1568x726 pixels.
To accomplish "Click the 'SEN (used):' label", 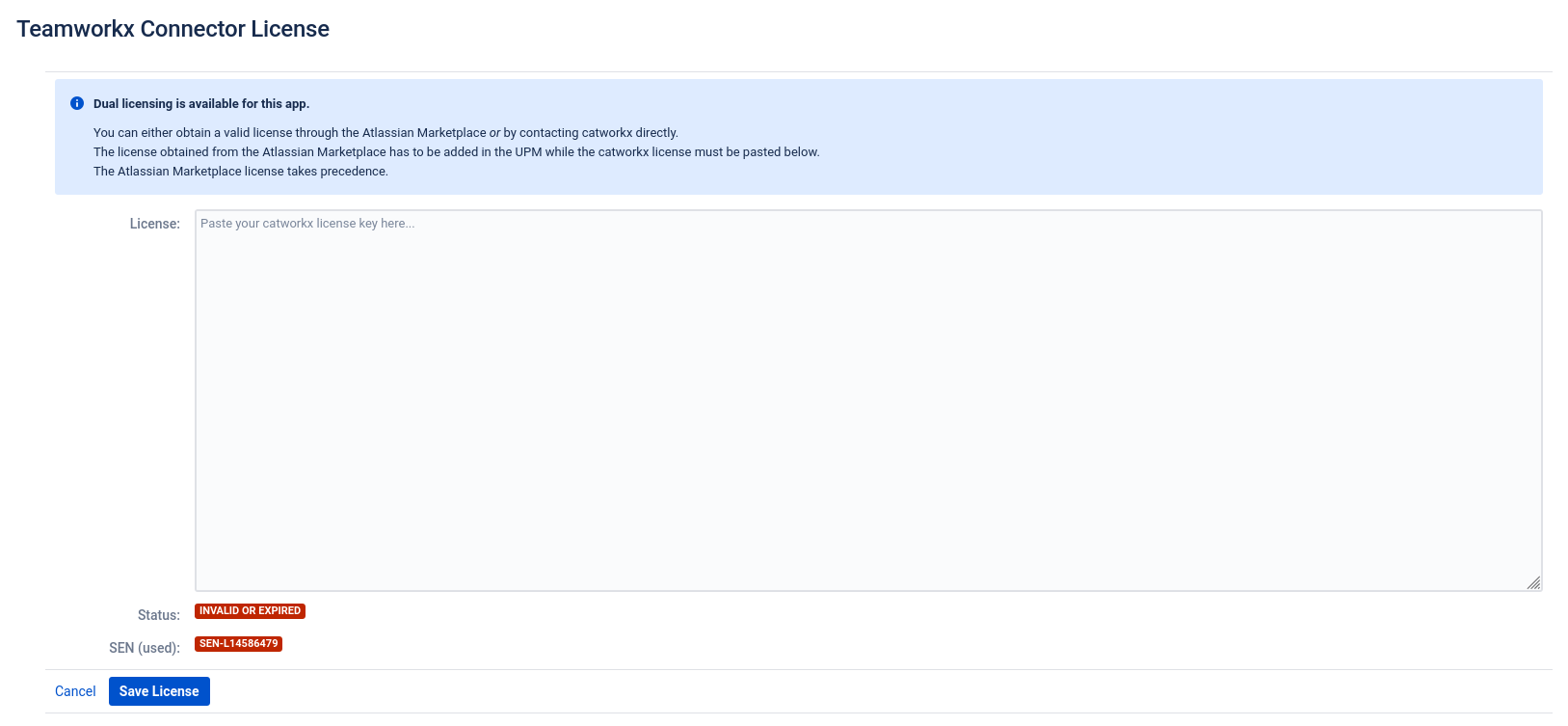I will 145,648.
